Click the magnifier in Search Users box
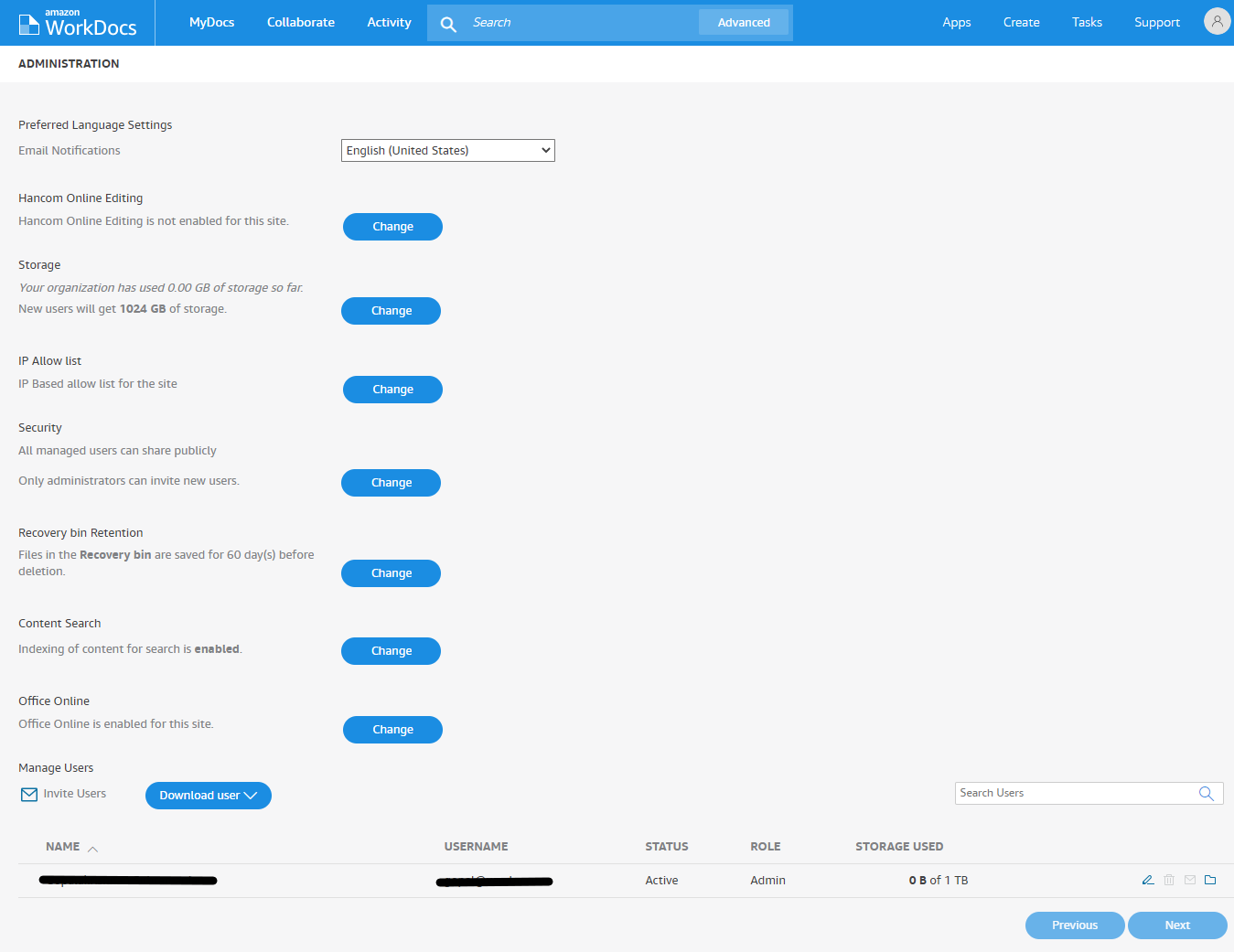The width and height of the screenshot is (1234, 952). coord(1207,794)
